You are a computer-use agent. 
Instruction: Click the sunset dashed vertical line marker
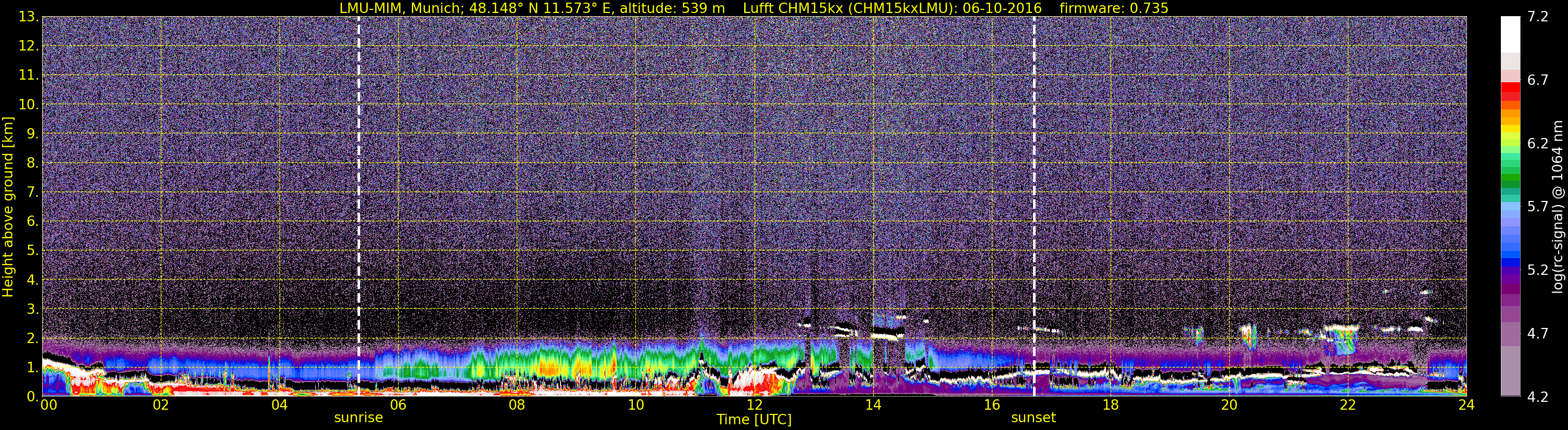coord(1034,206)
